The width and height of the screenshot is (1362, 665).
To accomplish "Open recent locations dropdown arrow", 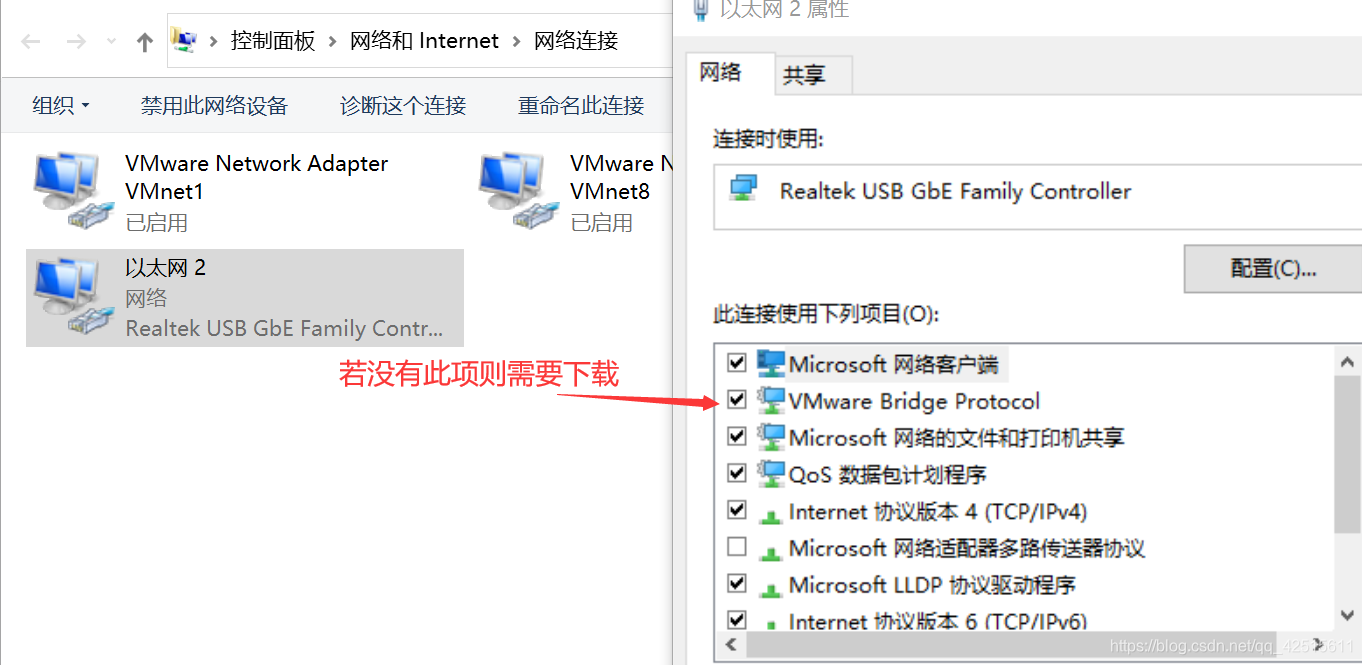I will click(111, 42).
